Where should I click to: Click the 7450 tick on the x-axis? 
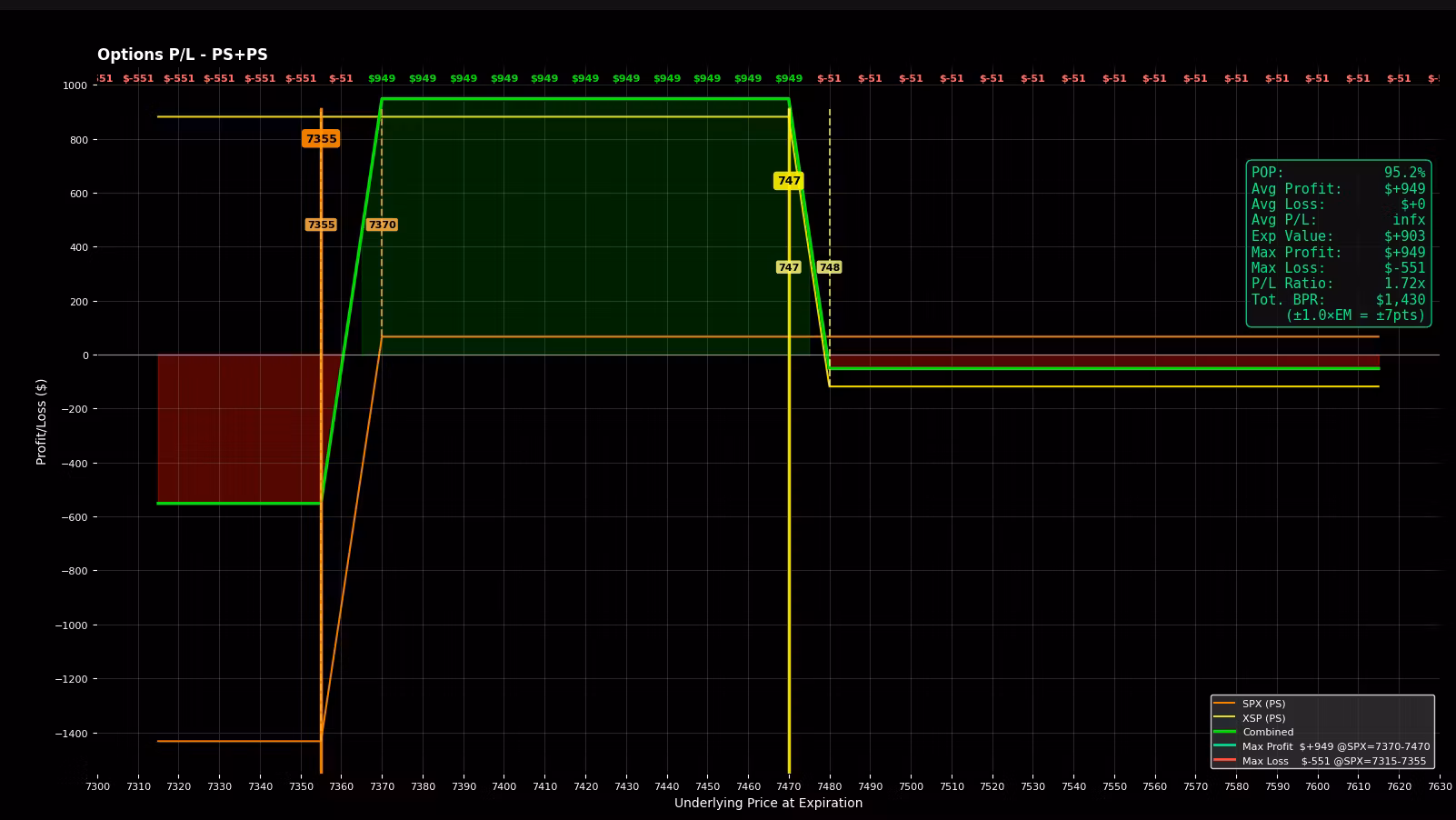pos(707,786)
